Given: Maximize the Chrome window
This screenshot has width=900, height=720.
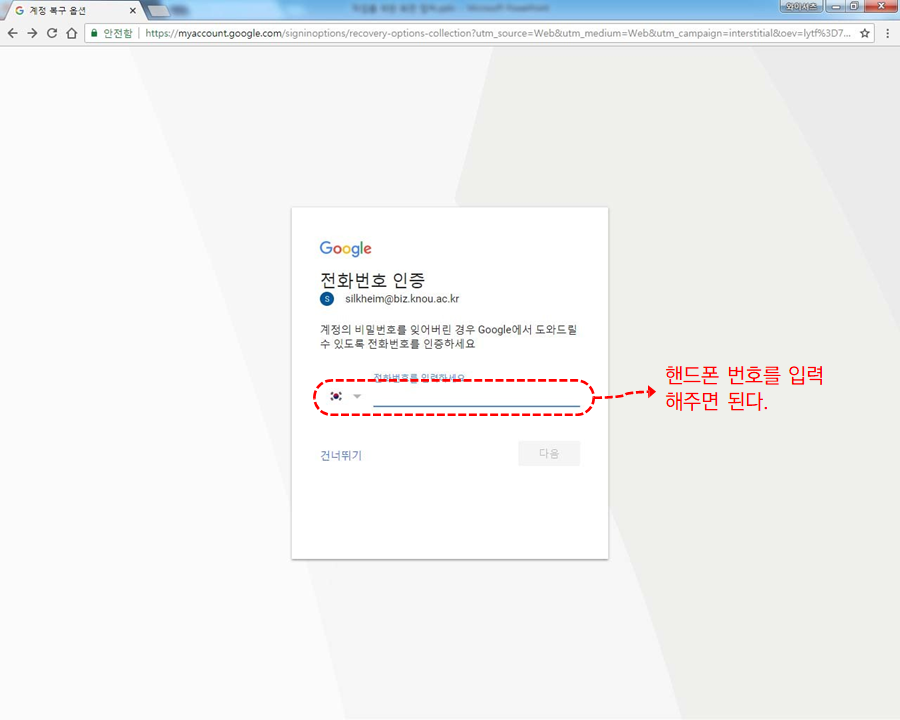Looking at the screenshot, I should pos(854,6).
